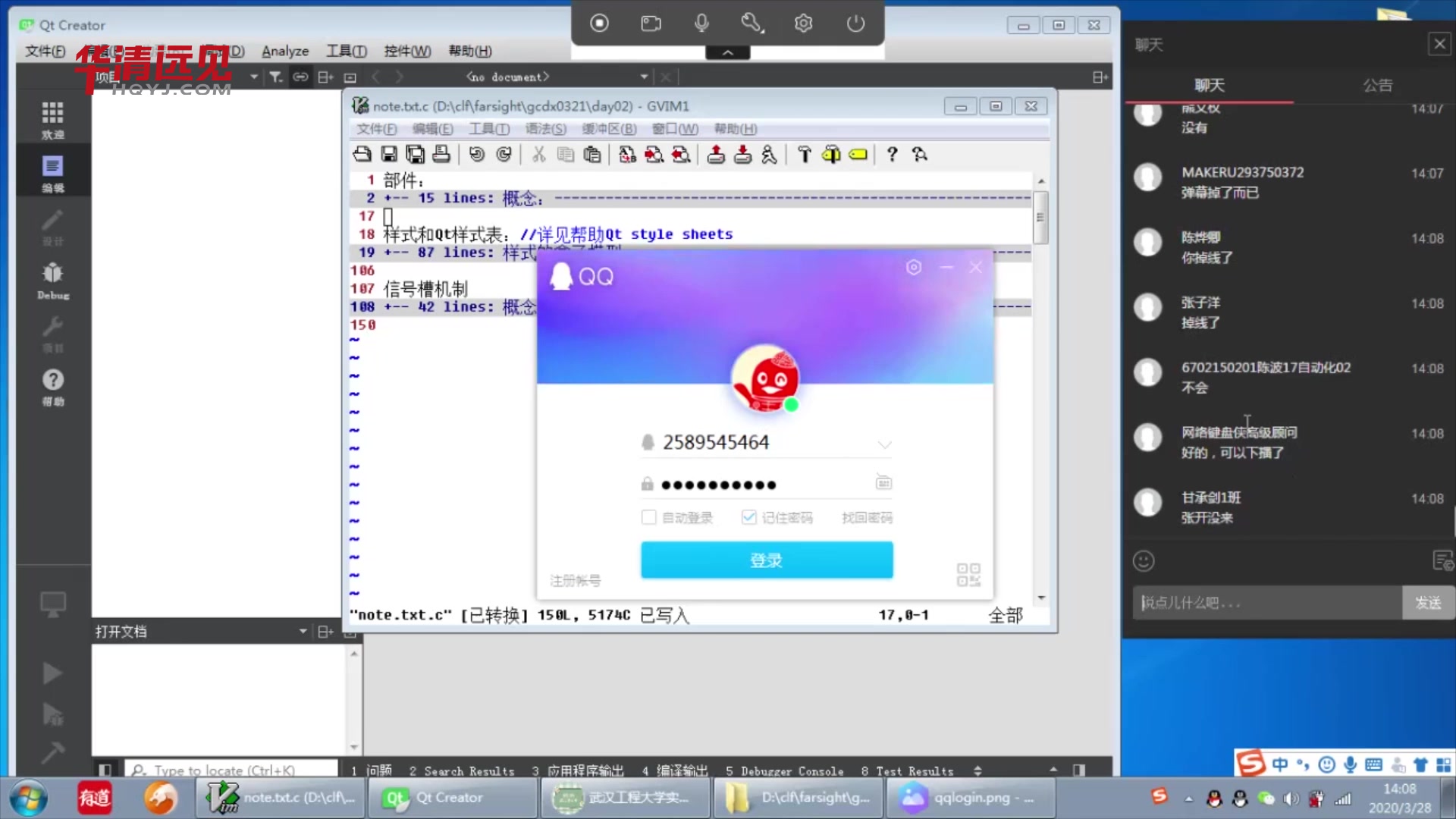Open the Welcome mode in Qt Creator sidebar

click(52, 120)
